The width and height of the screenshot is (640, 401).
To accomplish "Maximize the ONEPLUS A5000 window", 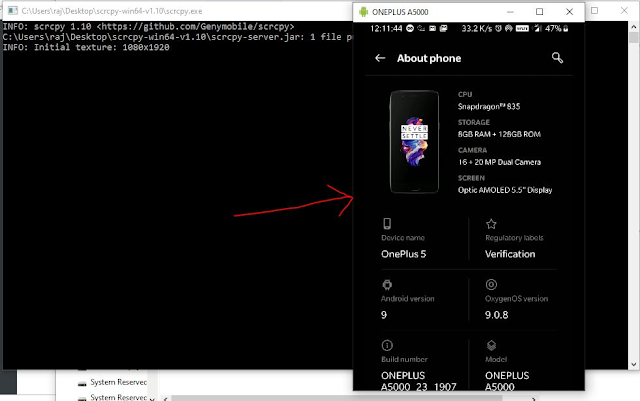I will pyautogui.click(x=539, y=12).
